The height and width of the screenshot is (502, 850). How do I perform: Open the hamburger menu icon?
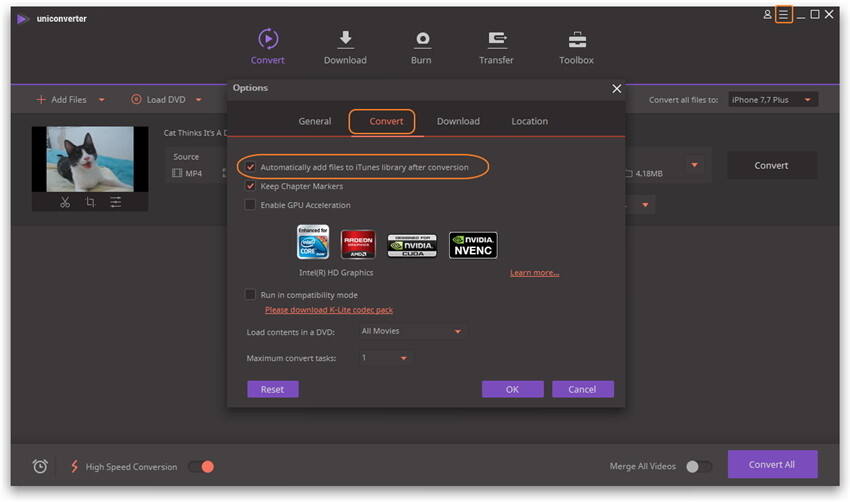(x=783, y=15)
